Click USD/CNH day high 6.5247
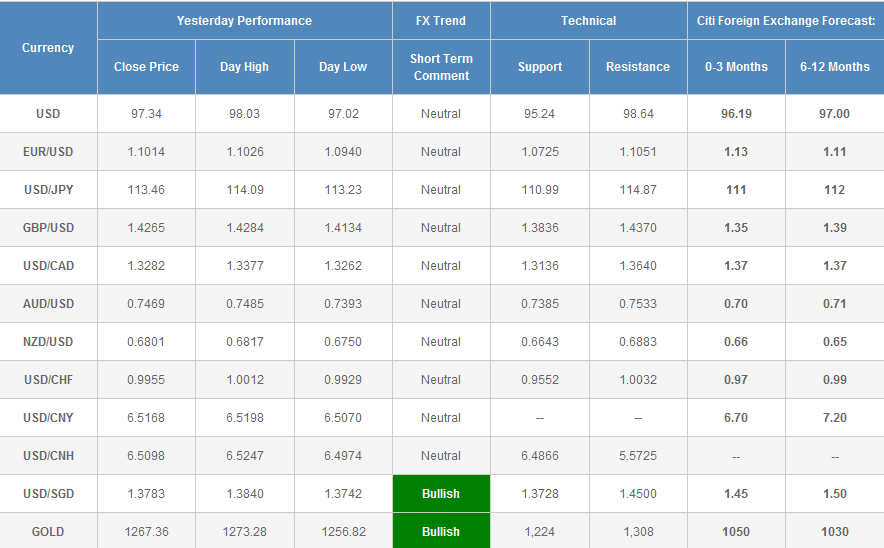 [x=244, y=456]
